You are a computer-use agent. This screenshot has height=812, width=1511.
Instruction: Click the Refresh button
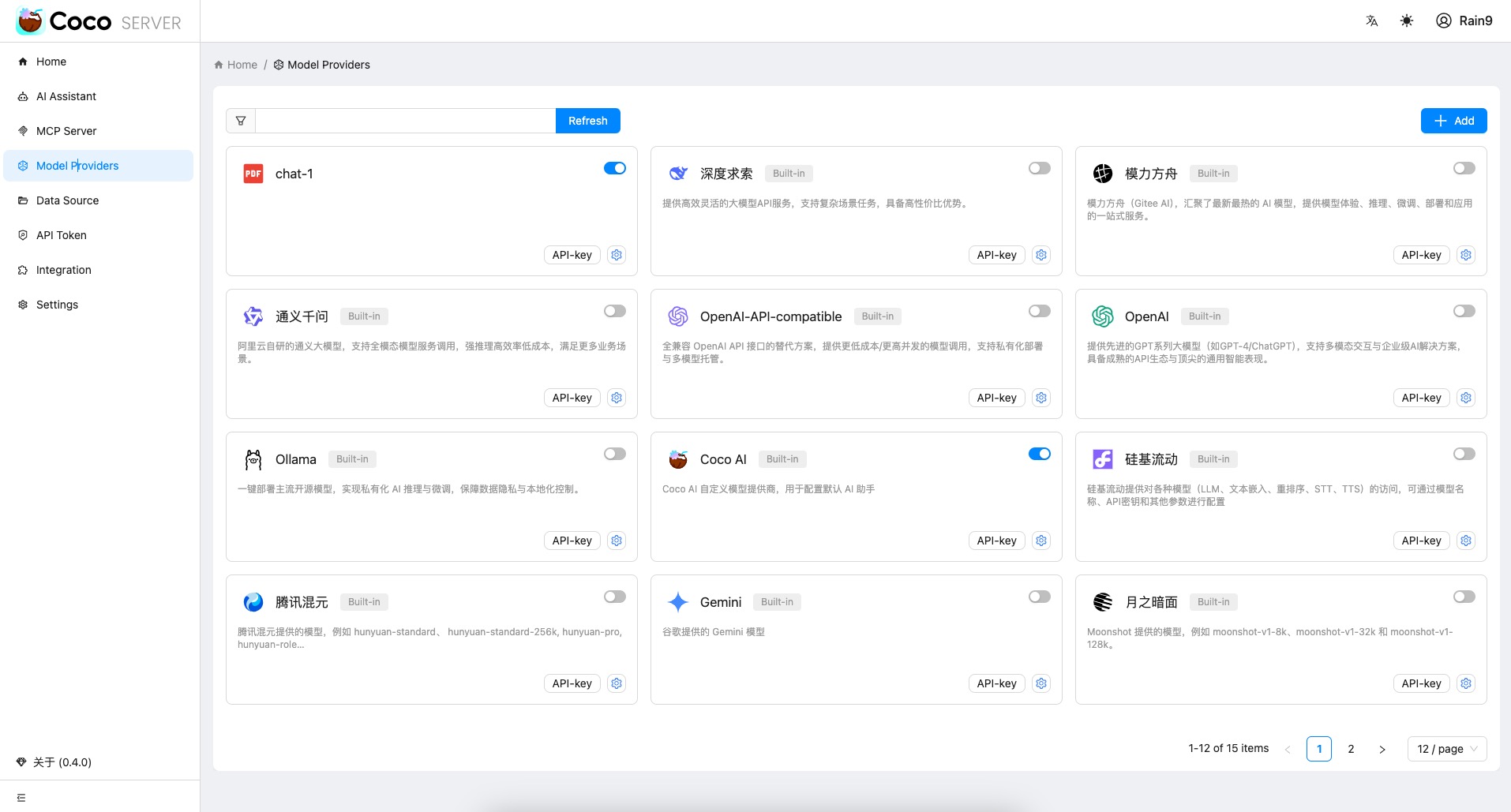coord(588,121)
